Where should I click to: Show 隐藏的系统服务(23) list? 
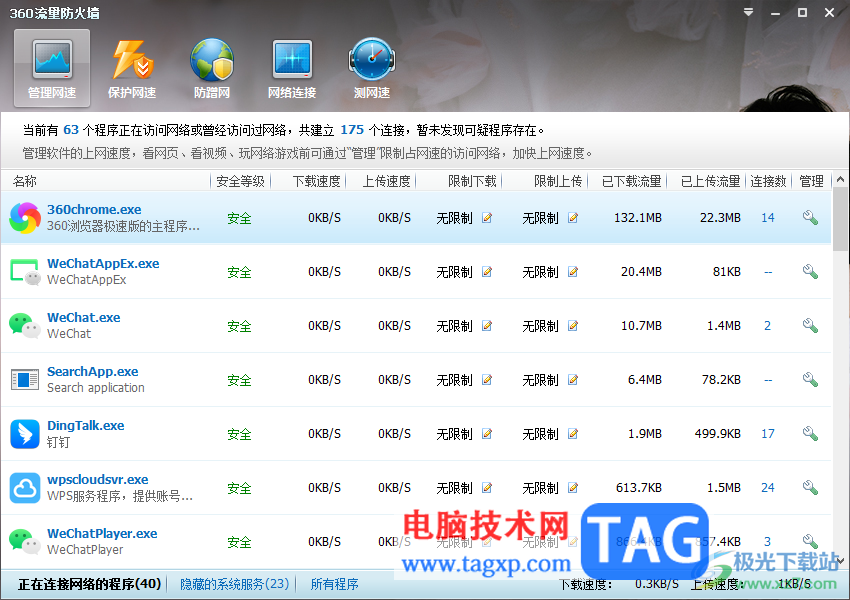click(x=234, y=584)
